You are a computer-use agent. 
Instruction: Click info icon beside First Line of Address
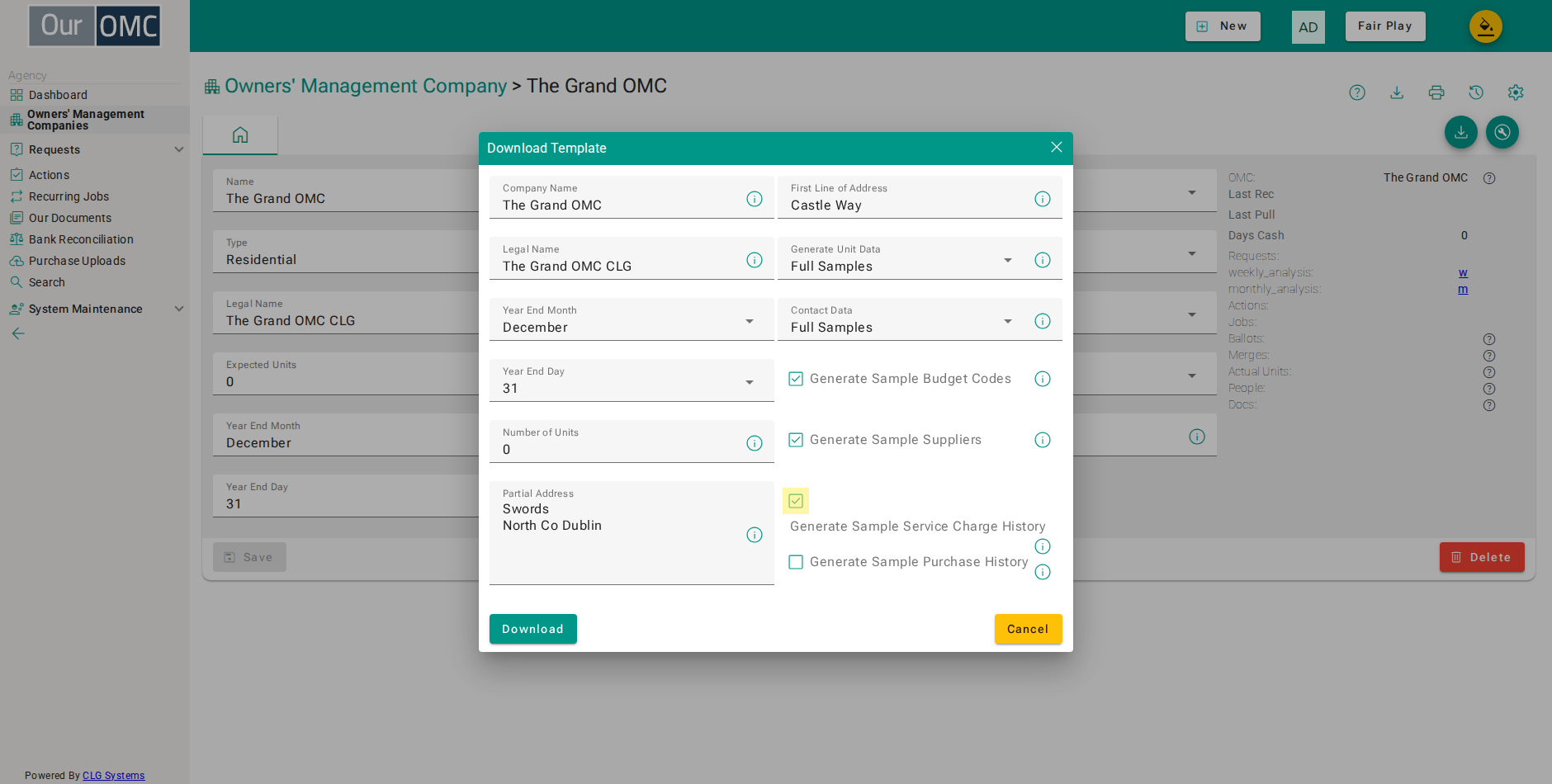pyautogui.click(x=1043, y=199)
